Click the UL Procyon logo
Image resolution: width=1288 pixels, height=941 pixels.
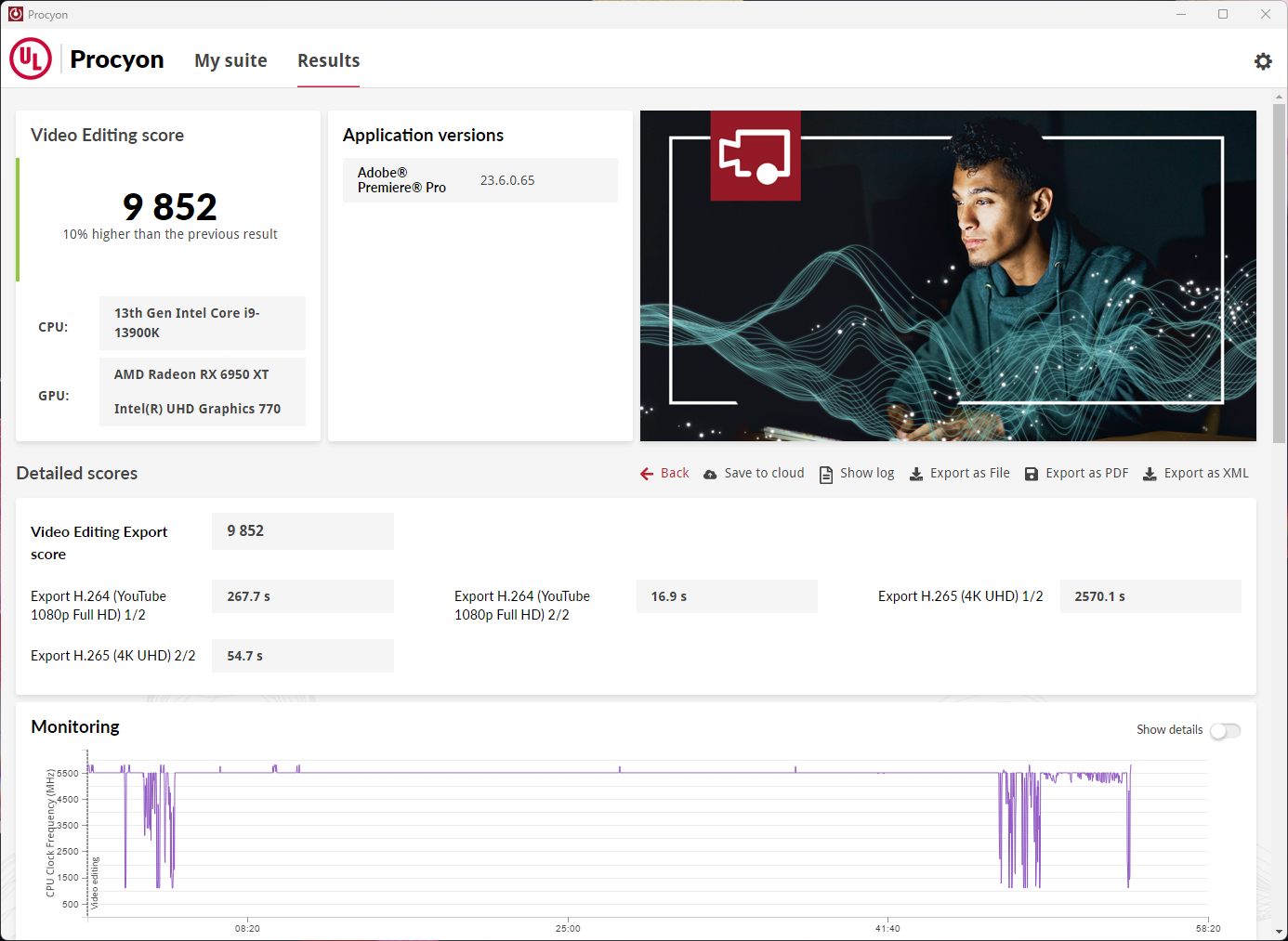(x=31, y=59)
